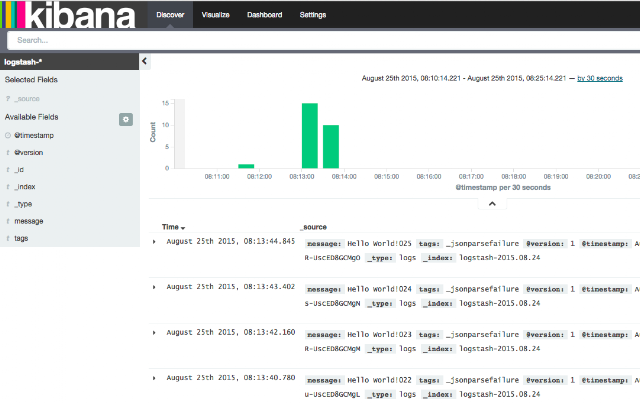
Task: Open the Discover tab
Action: pyautogui.click(x=170, y=15)
